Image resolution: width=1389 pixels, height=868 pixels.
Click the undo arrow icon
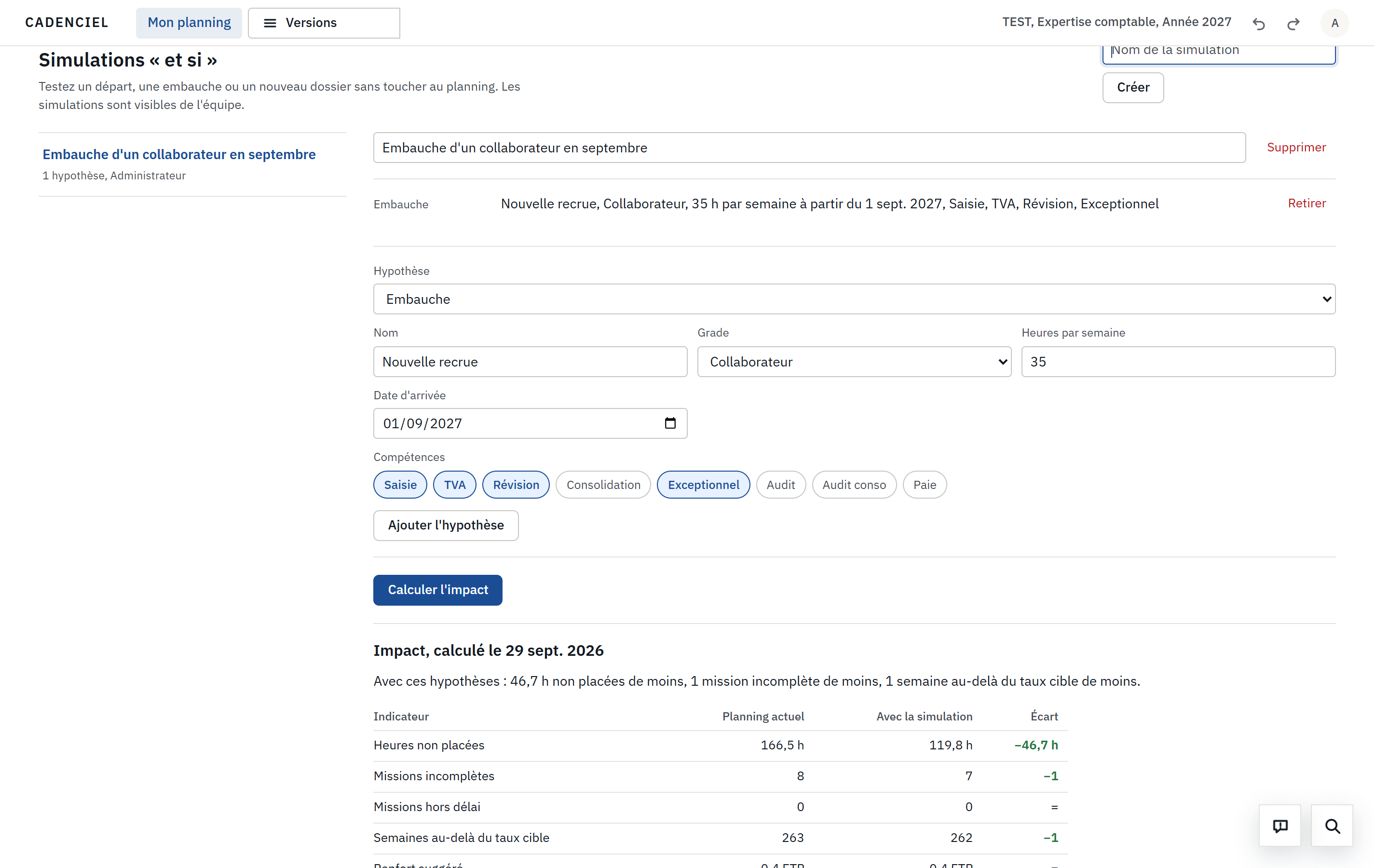click(1258, 24)
